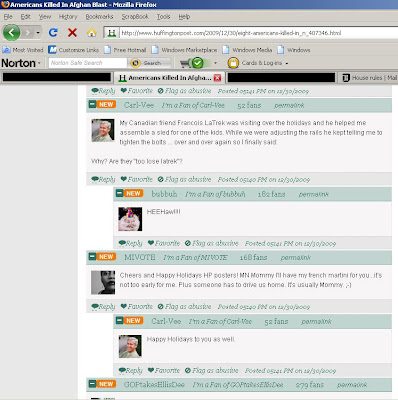The width and height of the screenshot is (398, 400).
Task: Open permalink for MIVOTE's comment
Action: (x=296, y=257)
